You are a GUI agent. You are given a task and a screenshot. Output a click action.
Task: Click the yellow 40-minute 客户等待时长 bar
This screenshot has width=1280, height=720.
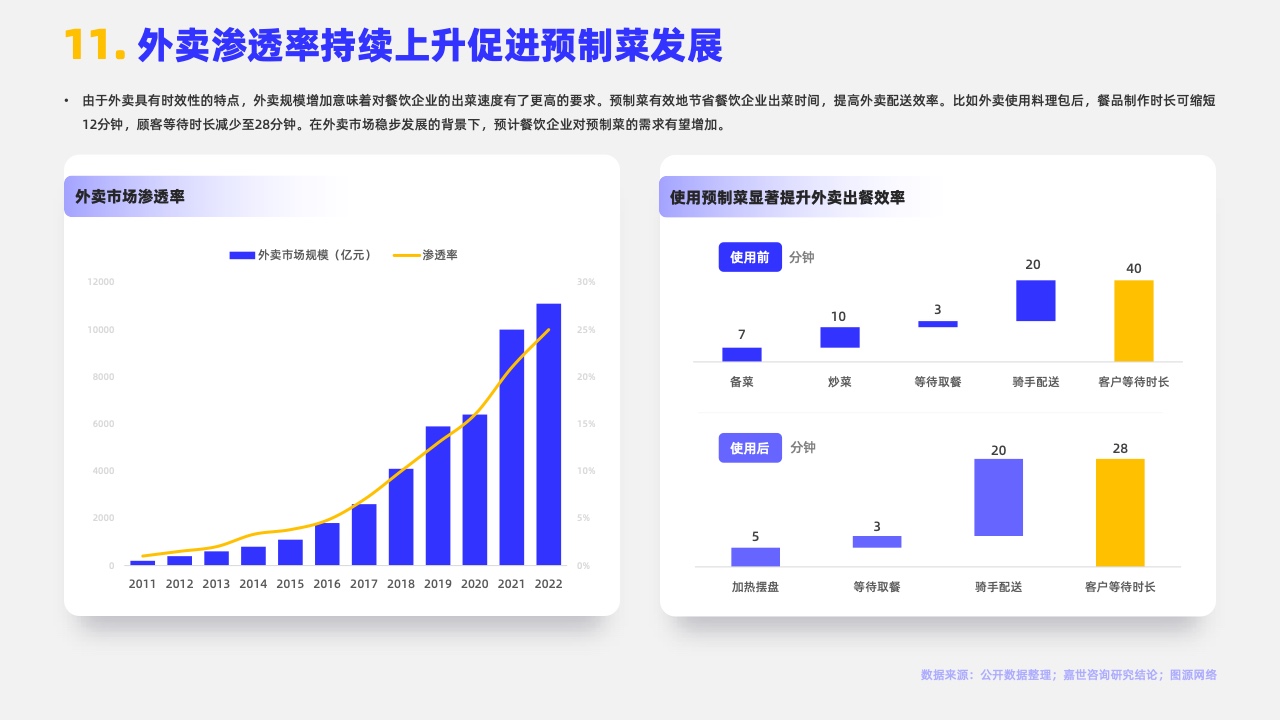(x=1133, y=320)
